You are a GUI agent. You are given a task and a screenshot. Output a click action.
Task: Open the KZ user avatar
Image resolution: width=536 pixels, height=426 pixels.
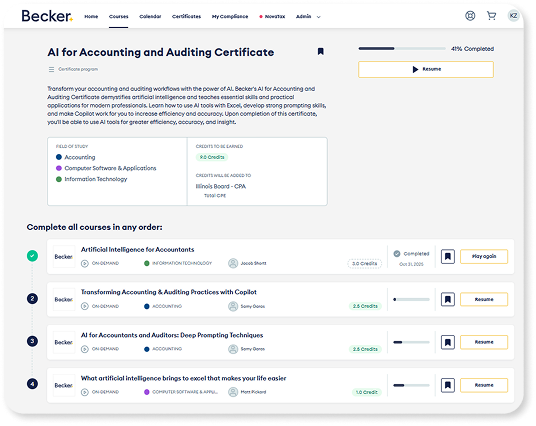(513, 16)
